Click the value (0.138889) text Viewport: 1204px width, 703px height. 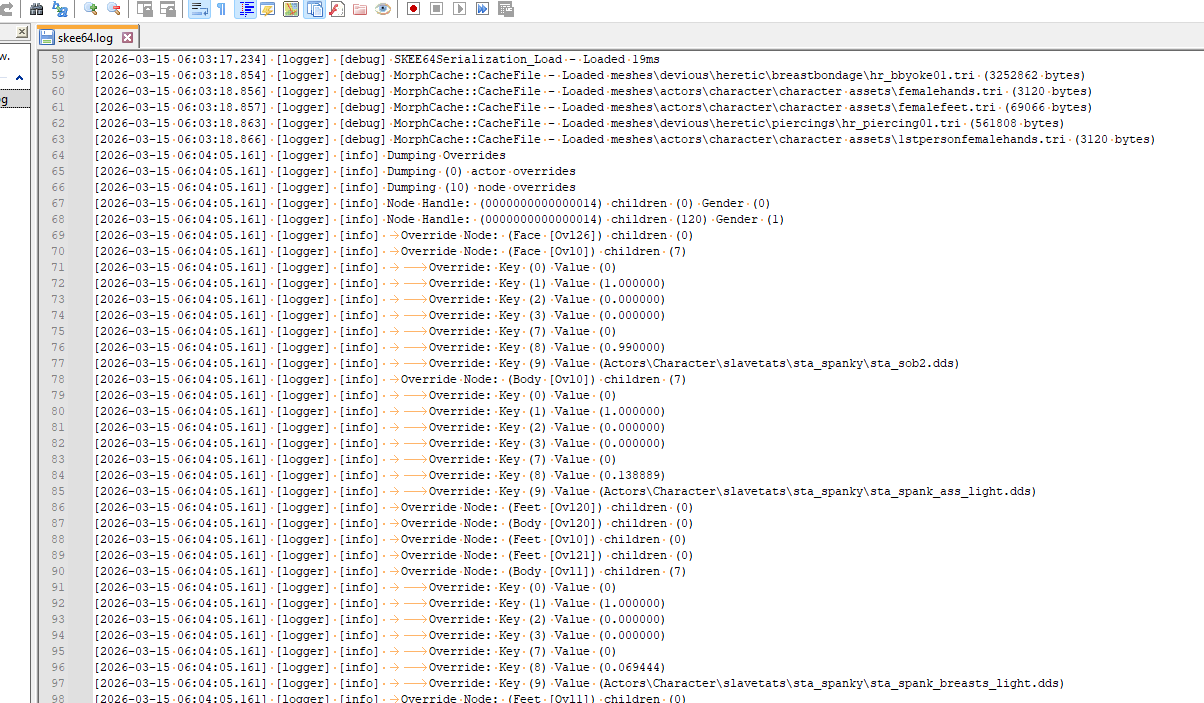coord(631,475)
